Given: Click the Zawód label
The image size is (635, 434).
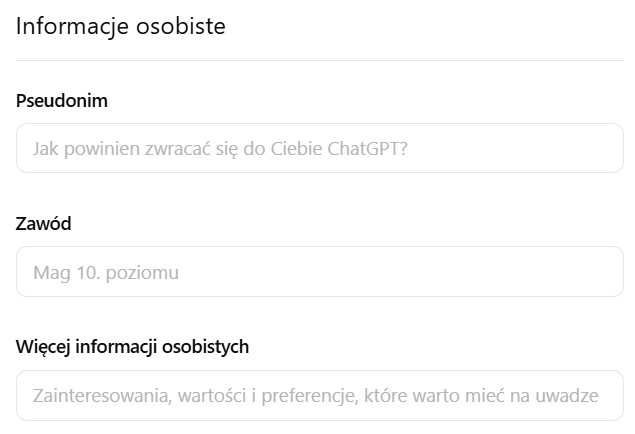Looking at the screenshot, I should click(44, 224).
